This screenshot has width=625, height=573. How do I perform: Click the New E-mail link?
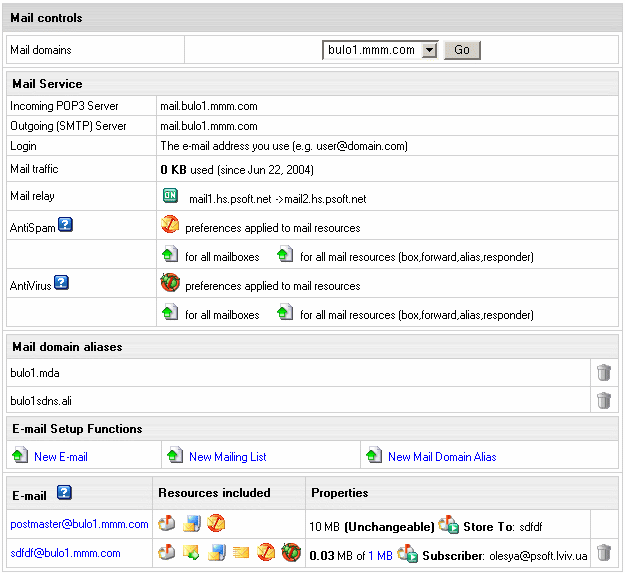click(61, 457)
